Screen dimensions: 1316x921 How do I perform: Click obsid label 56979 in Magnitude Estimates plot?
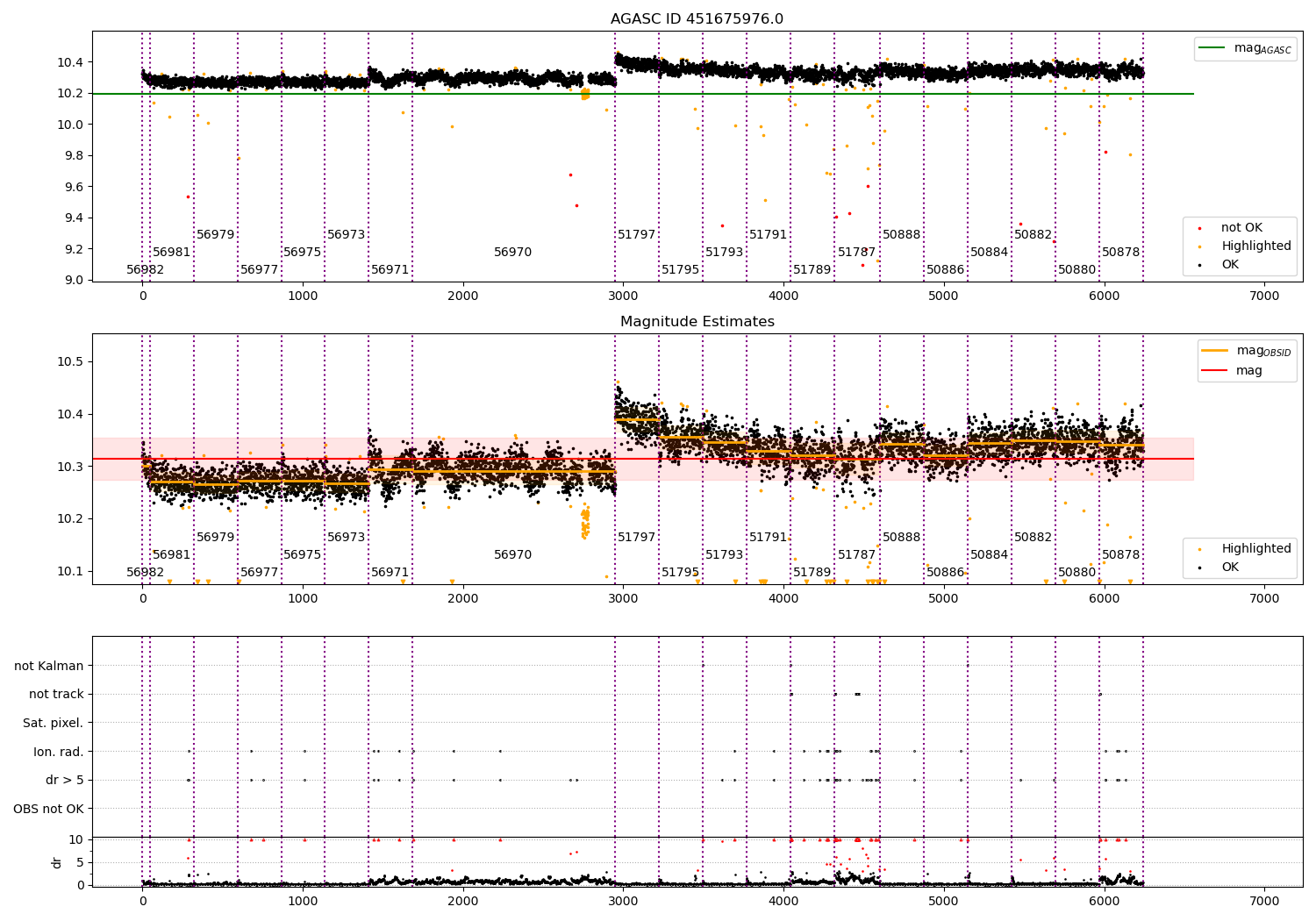[x=216, y=538]
